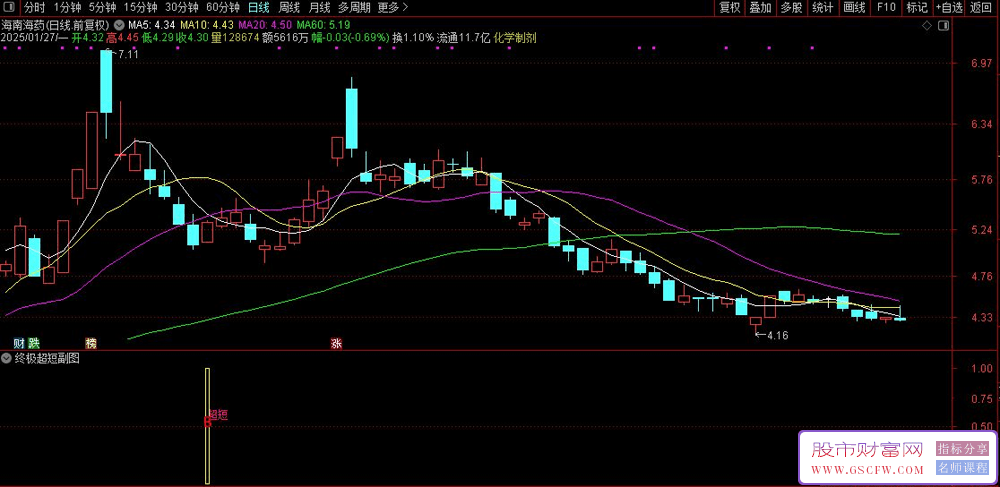Screen dimensions: 1000x487
Task: Toggle the left panel icon at the top-left corner
Action: tap(10, 8)
